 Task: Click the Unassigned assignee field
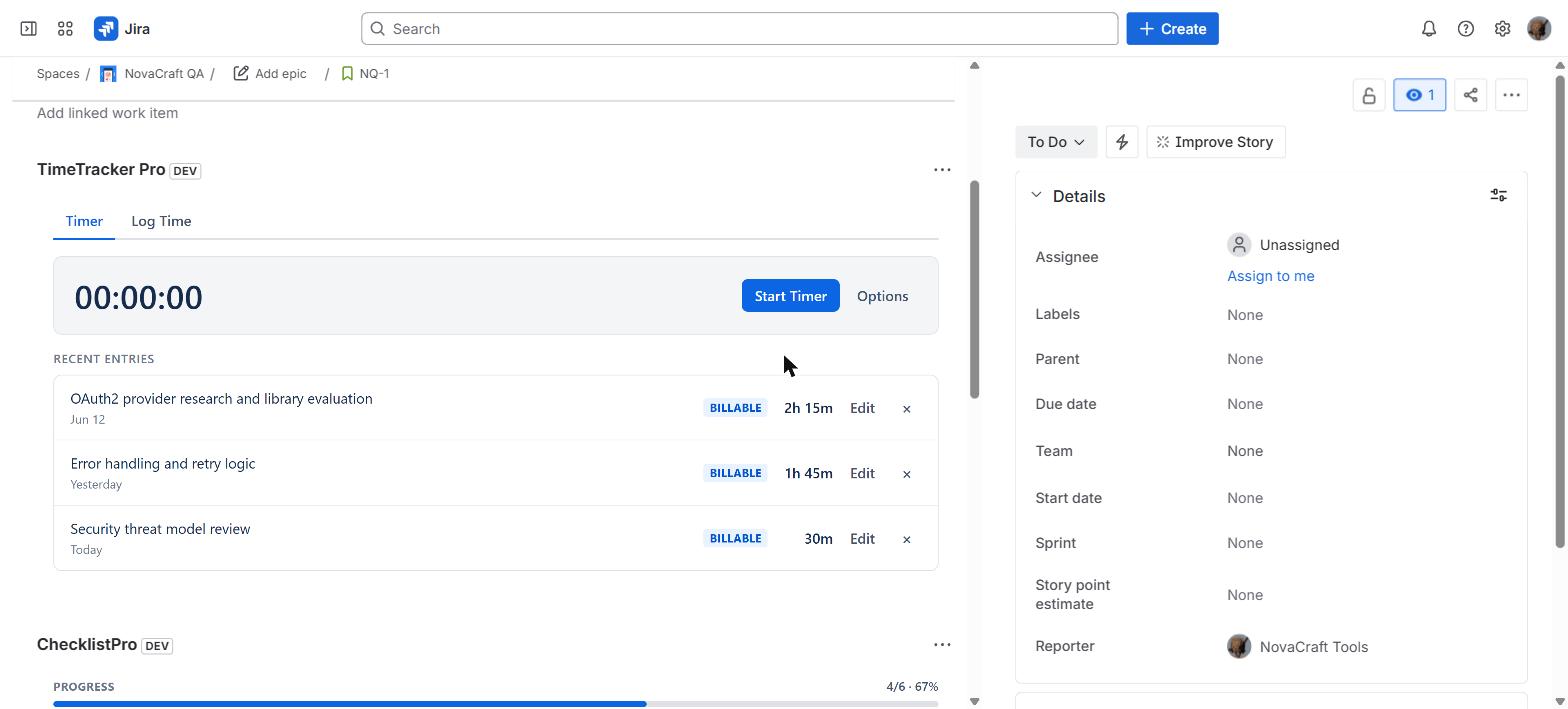(1284, 245)
